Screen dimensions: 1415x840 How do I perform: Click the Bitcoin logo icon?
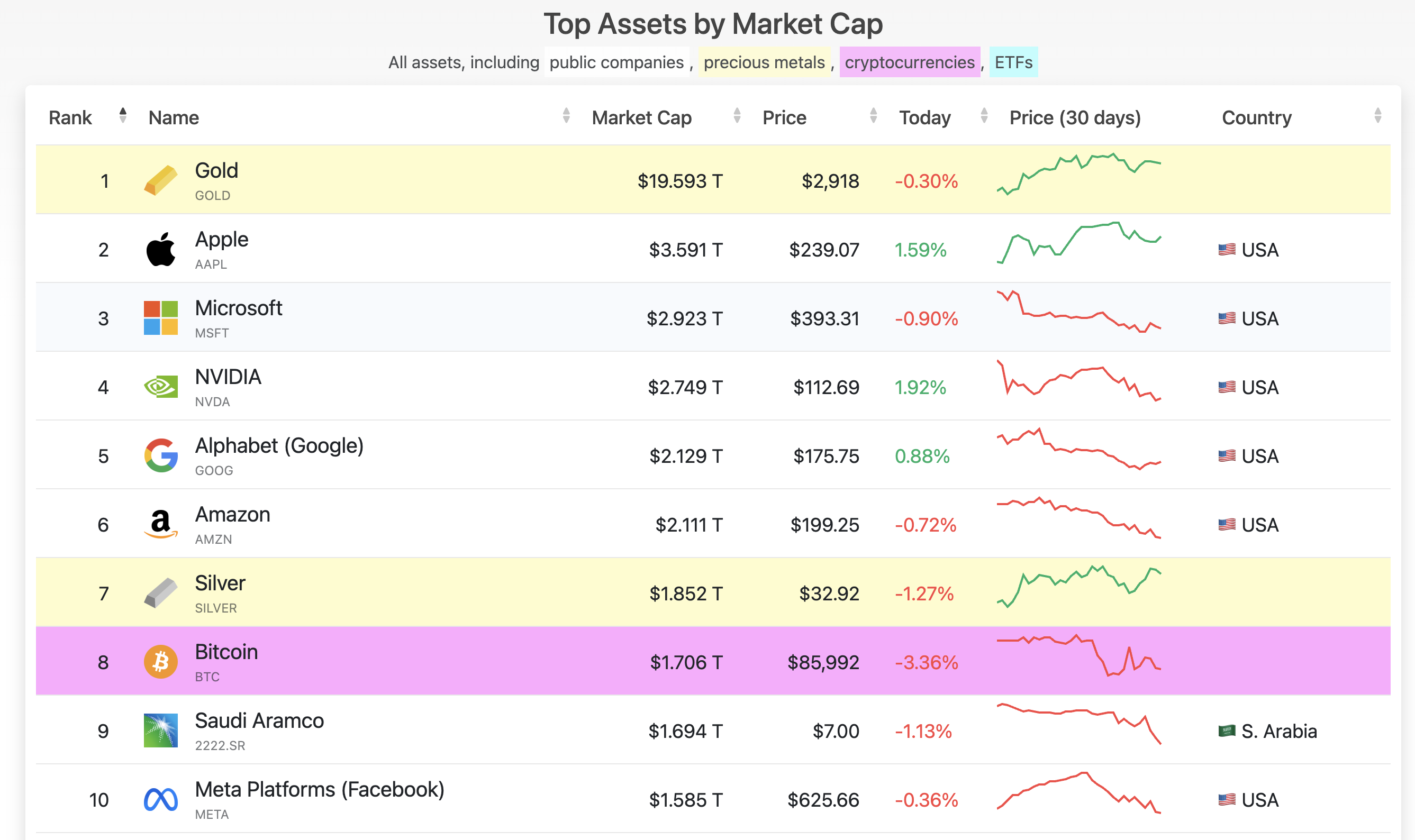[161, 662]
